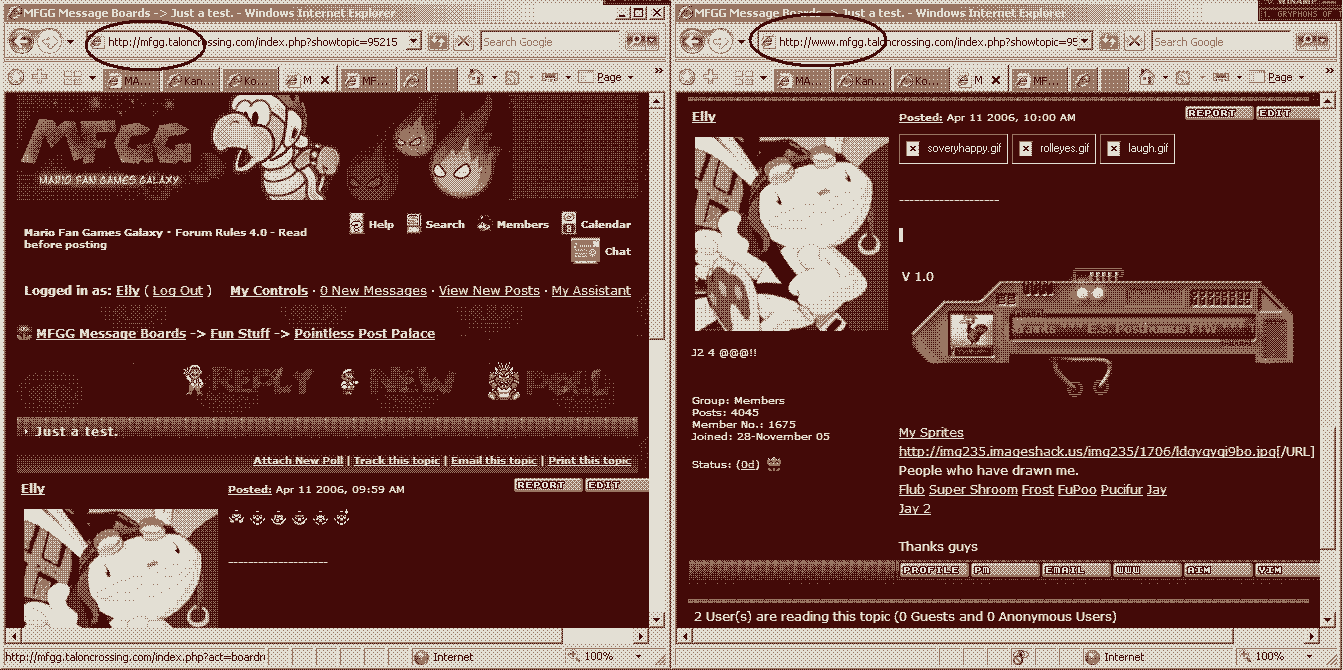Click Refresh icon in the left IE window
This screenshot has height=670, width=1343.
tap(437, 42)
